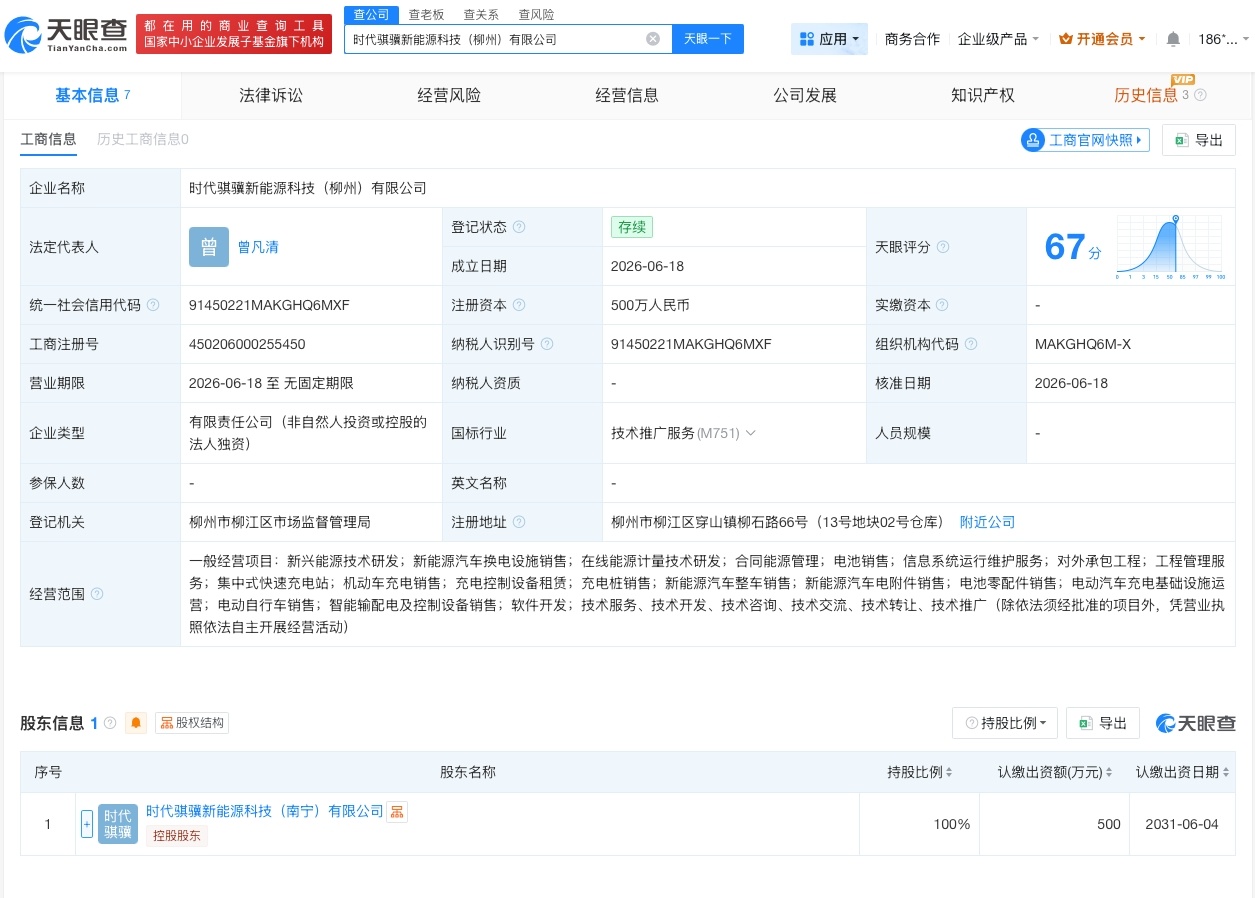This screenshot has width=1255, height=898.
Task: Open legal representative 曾凡清 link
Action: 258,247
